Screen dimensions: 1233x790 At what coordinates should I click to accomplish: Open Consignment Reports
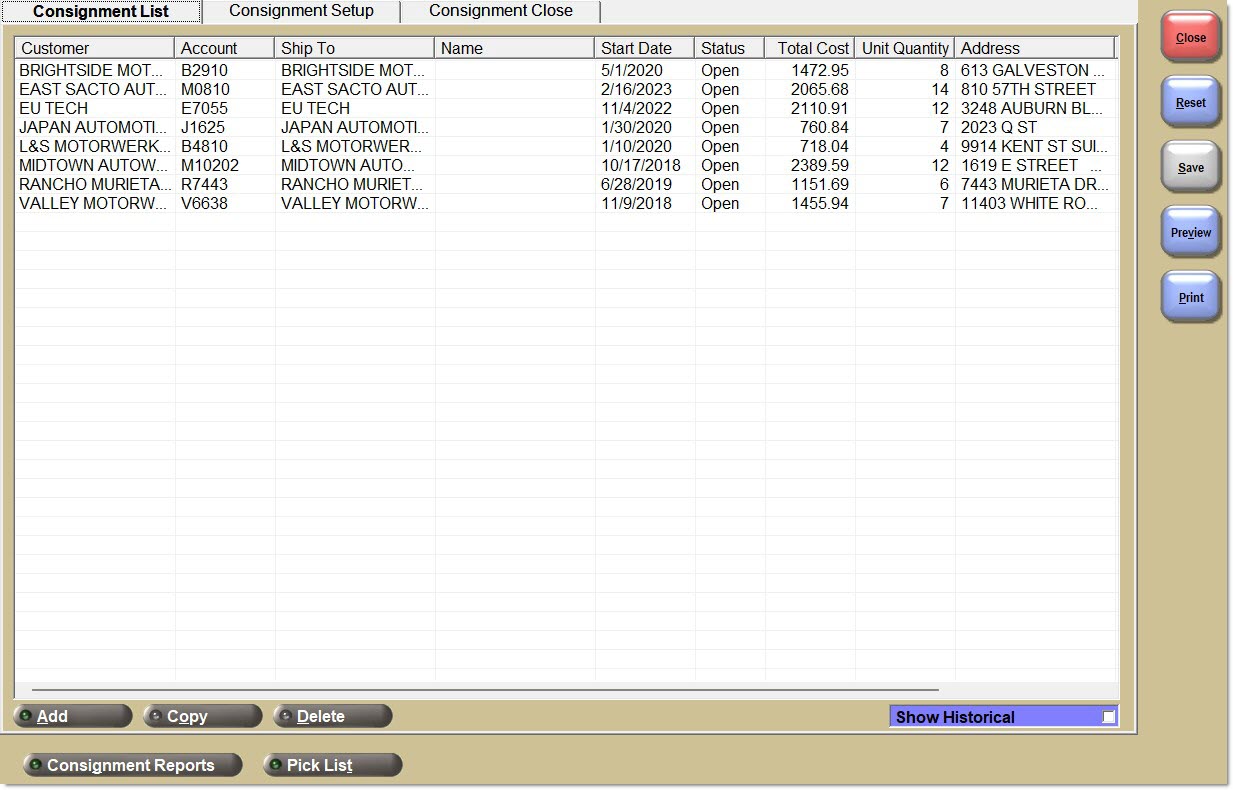click(132, 765)
